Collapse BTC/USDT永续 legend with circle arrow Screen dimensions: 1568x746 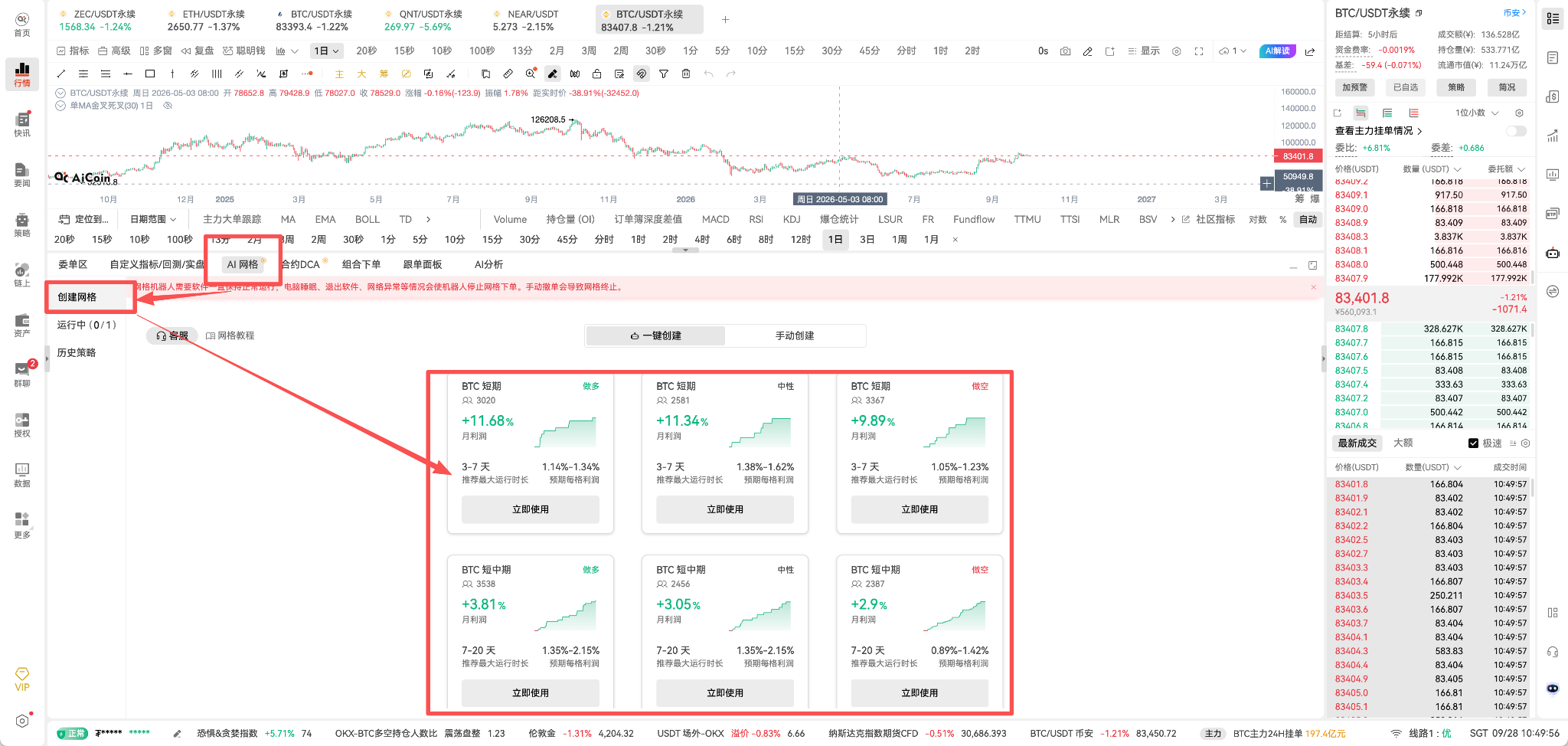pyautogui.click(x=60, y=93)
